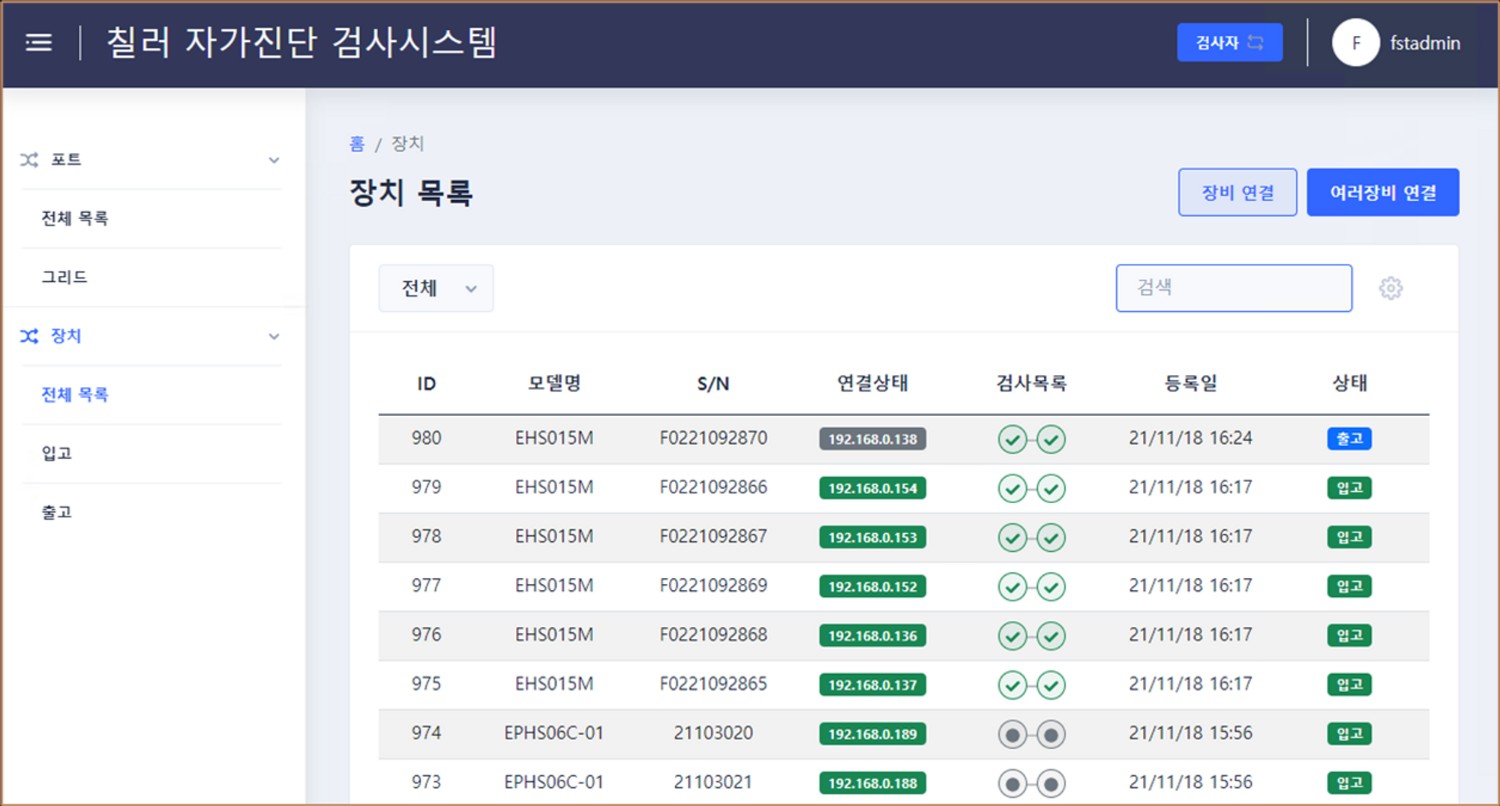
Task: Click the gray 192.168.0.138 badge
Action: coord(873,438)
